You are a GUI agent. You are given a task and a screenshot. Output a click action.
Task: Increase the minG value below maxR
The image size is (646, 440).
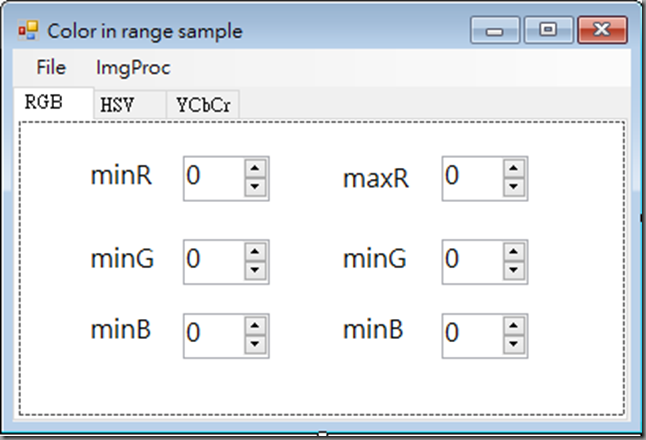tap(513, 252)
